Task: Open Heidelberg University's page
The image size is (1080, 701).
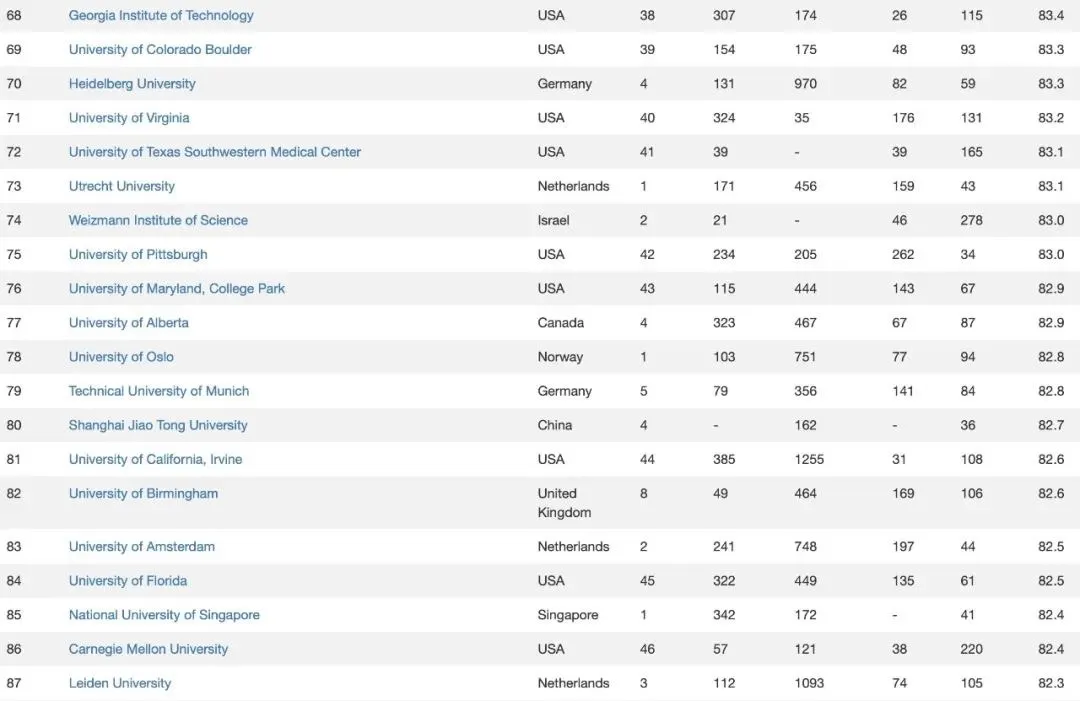Action: 132,84
